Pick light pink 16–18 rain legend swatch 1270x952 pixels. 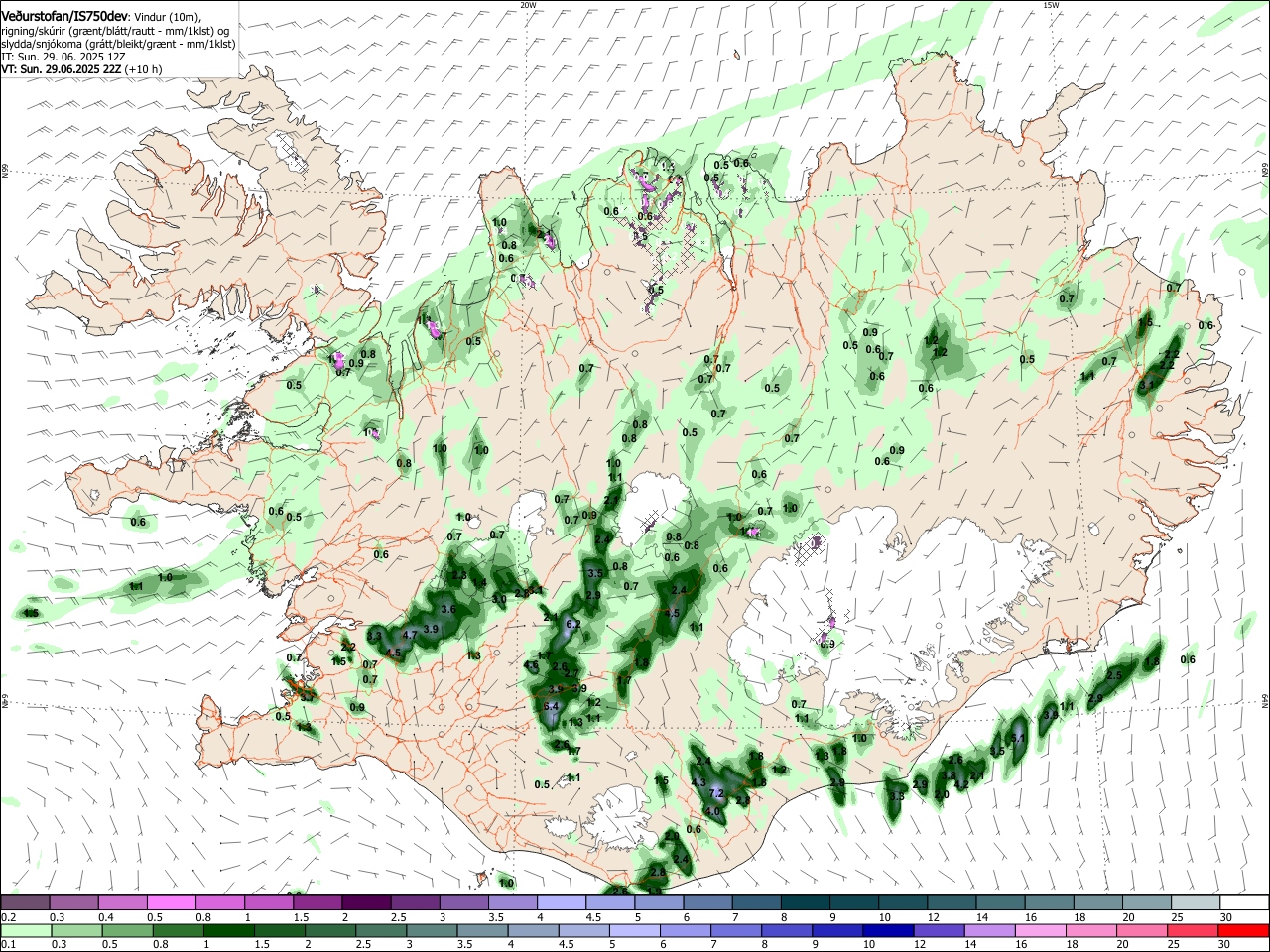pos(1039,930)
